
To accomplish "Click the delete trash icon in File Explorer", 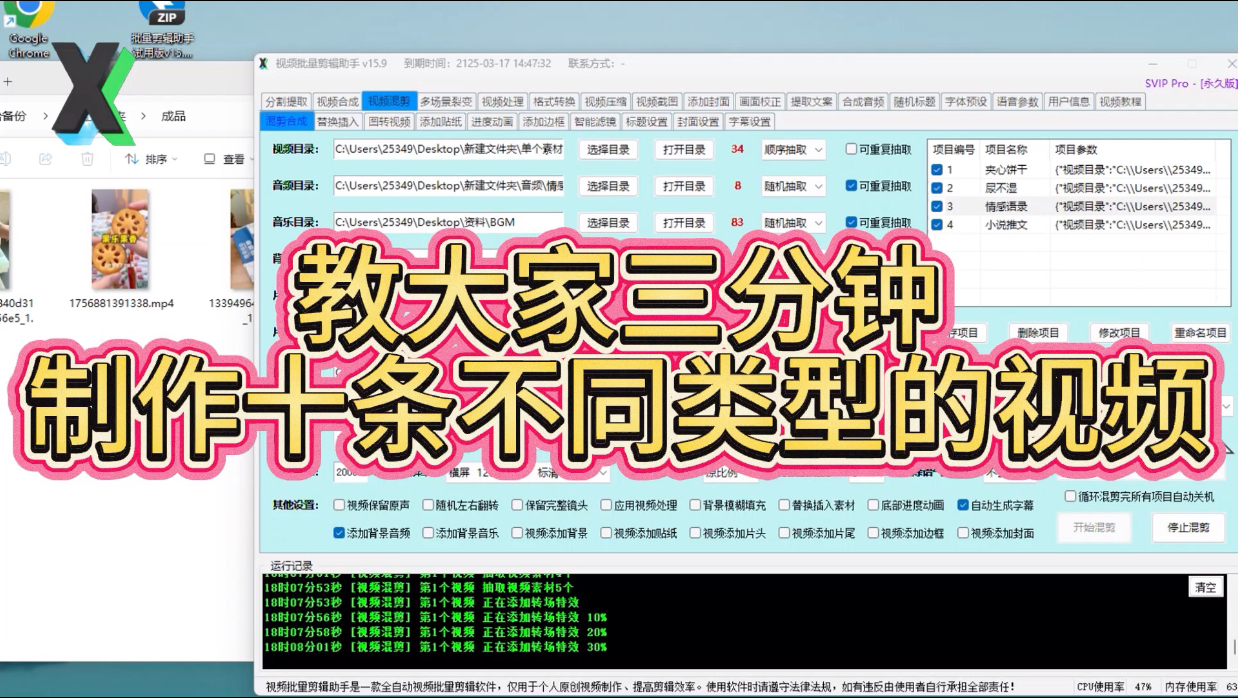I will [87, 159].
